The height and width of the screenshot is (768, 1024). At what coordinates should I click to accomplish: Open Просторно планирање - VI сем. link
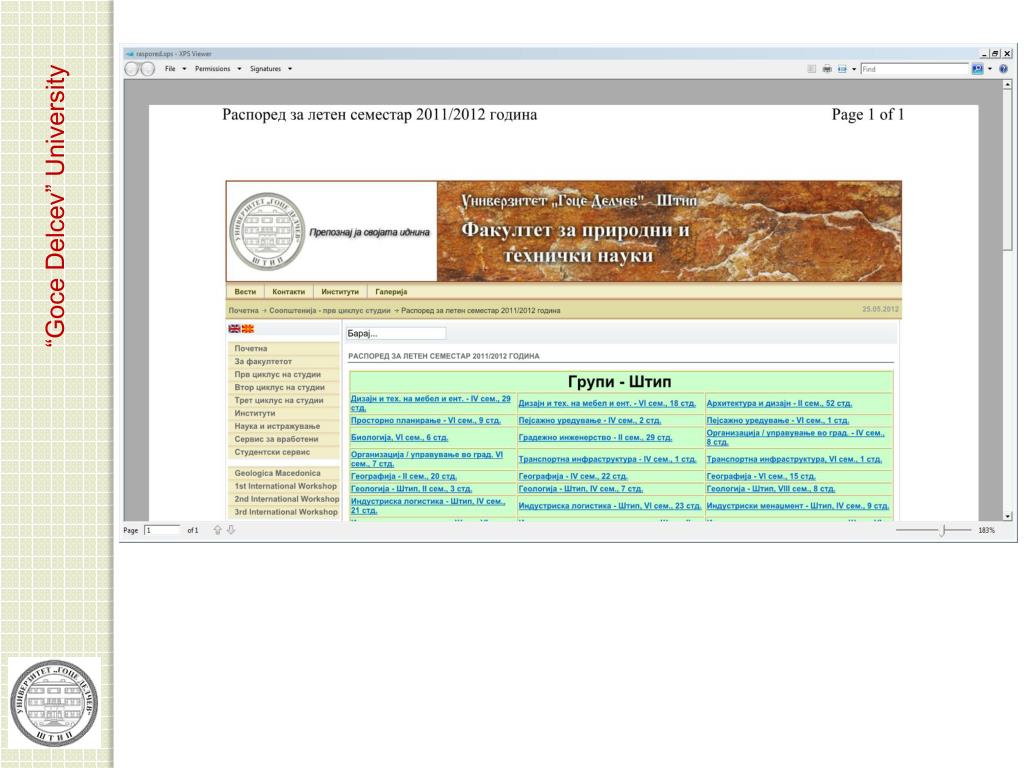tap(426, 421)
